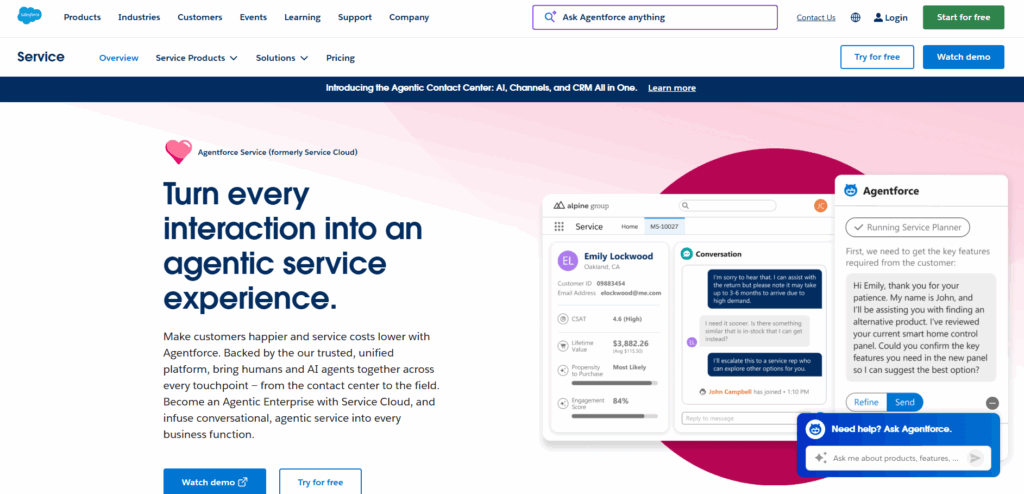Click the Send button in Agentforce panel
Image resolution: width=1024 pixels, height=494 pixels.
coord(904,402)
